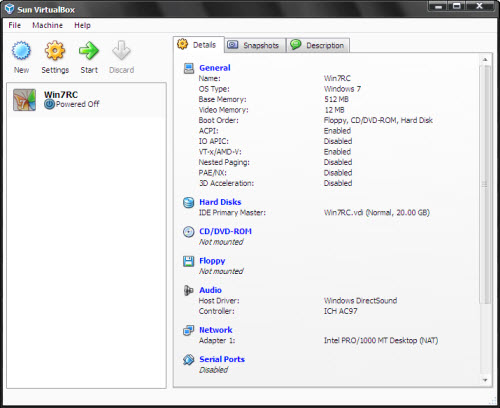Open Settings with the gear icon

(55, 51)
